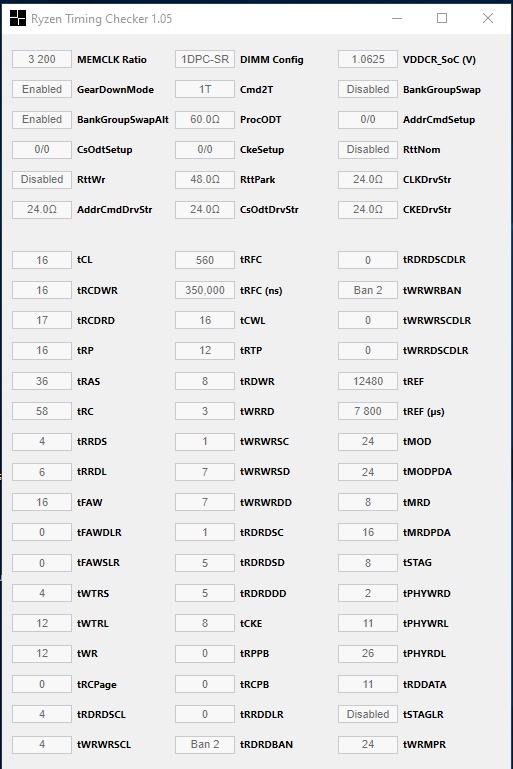Screen dimensions: 513x769
Task: Click the tRDRDSD value field
Action: click(205, 563)
